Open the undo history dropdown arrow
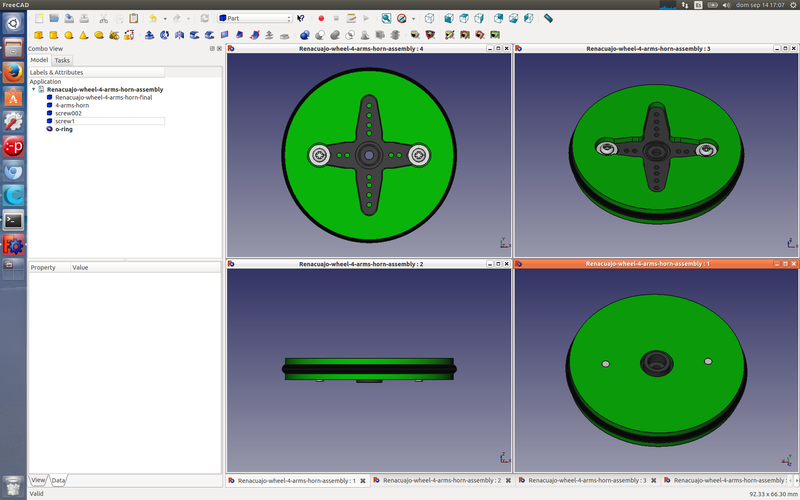 [x=164, y=18]
